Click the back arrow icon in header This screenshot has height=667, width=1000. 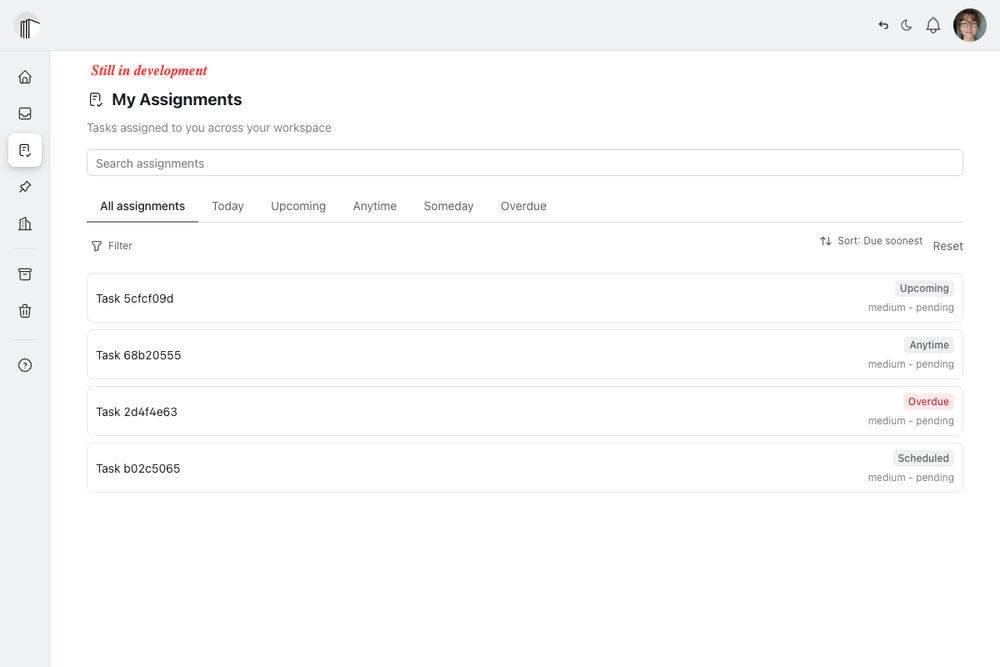pyautogui.click(x=883, y=25)
